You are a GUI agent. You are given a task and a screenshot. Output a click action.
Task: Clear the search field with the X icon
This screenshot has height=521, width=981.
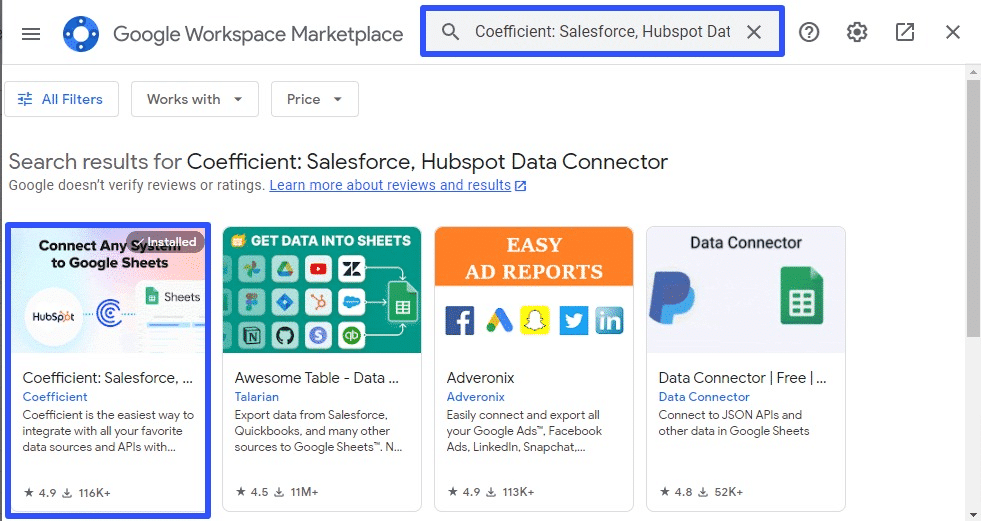(754, 32)
